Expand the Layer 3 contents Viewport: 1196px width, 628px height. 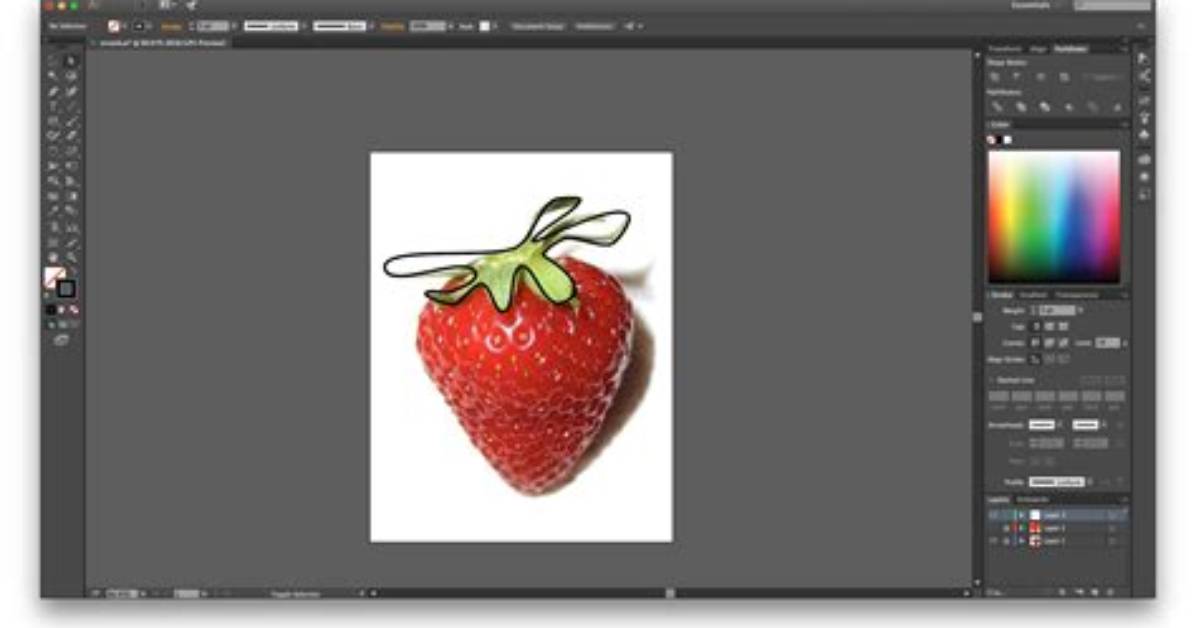[x=1022, y=515]
